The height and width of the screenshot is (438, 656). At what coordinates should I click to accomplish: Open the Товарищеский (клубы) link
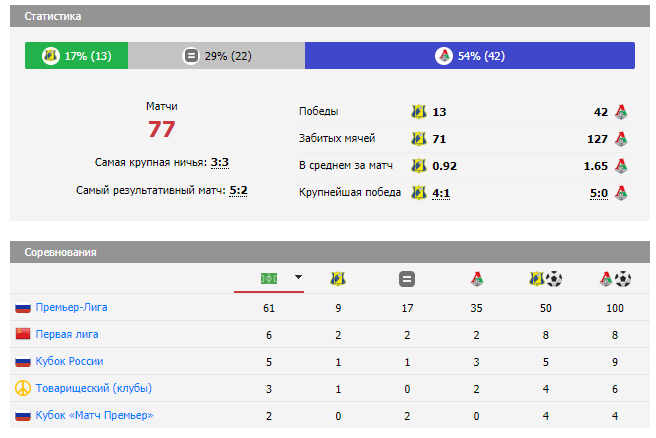tap(93, 388)
